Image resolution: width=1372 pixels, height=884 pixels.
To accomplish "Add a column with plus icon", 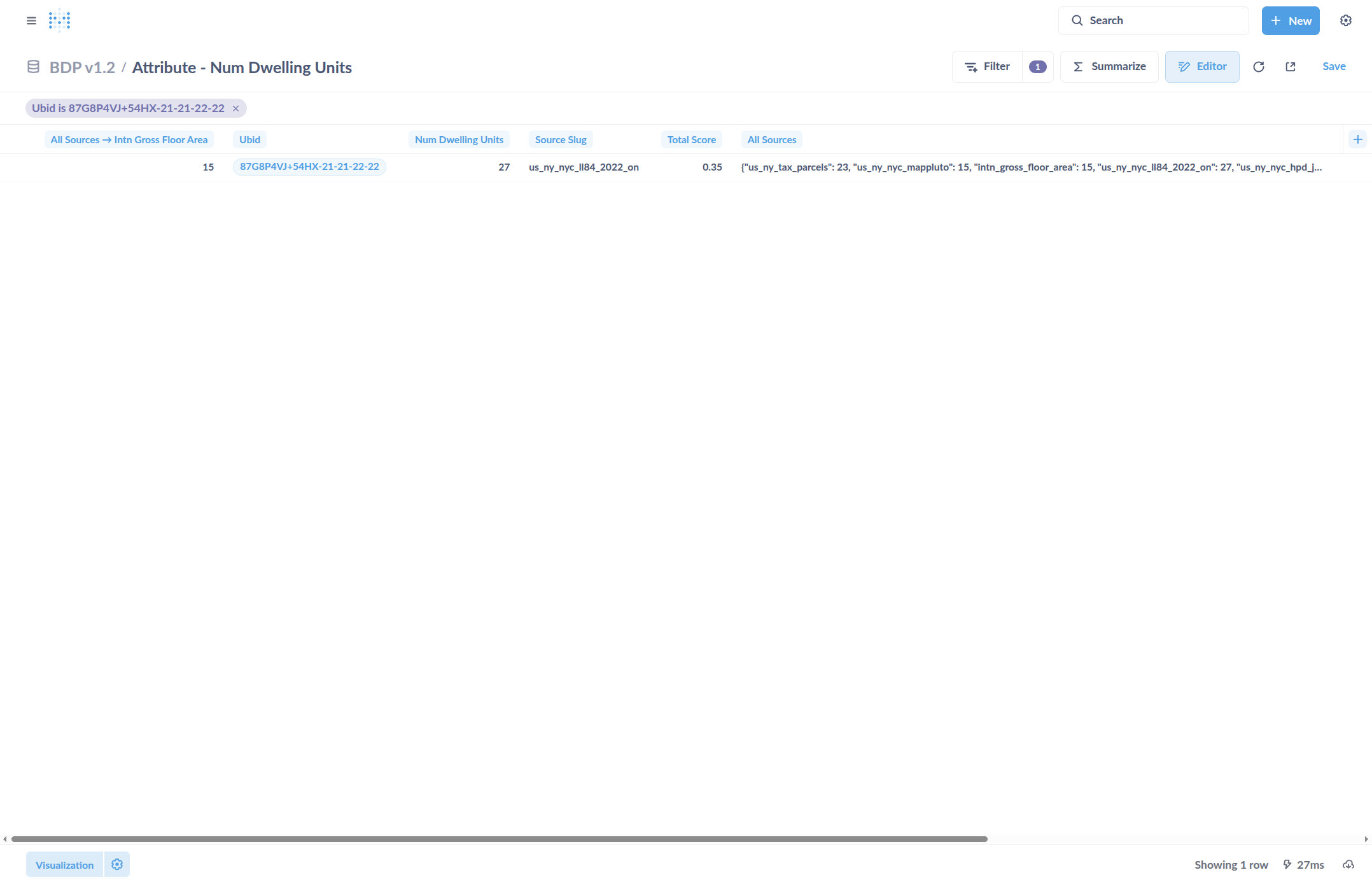I will (1357, 139).
